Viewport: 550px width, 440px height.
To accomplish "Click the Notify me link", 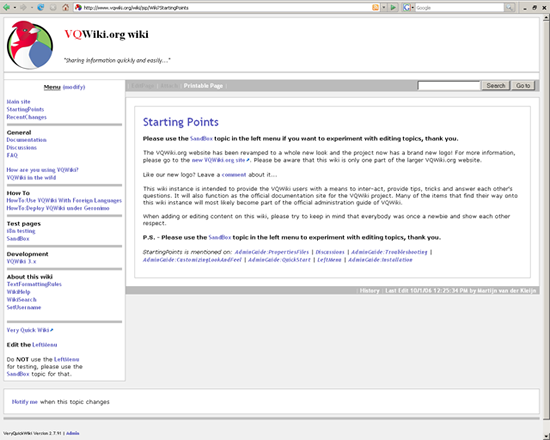I will click(x=25, y=402).
